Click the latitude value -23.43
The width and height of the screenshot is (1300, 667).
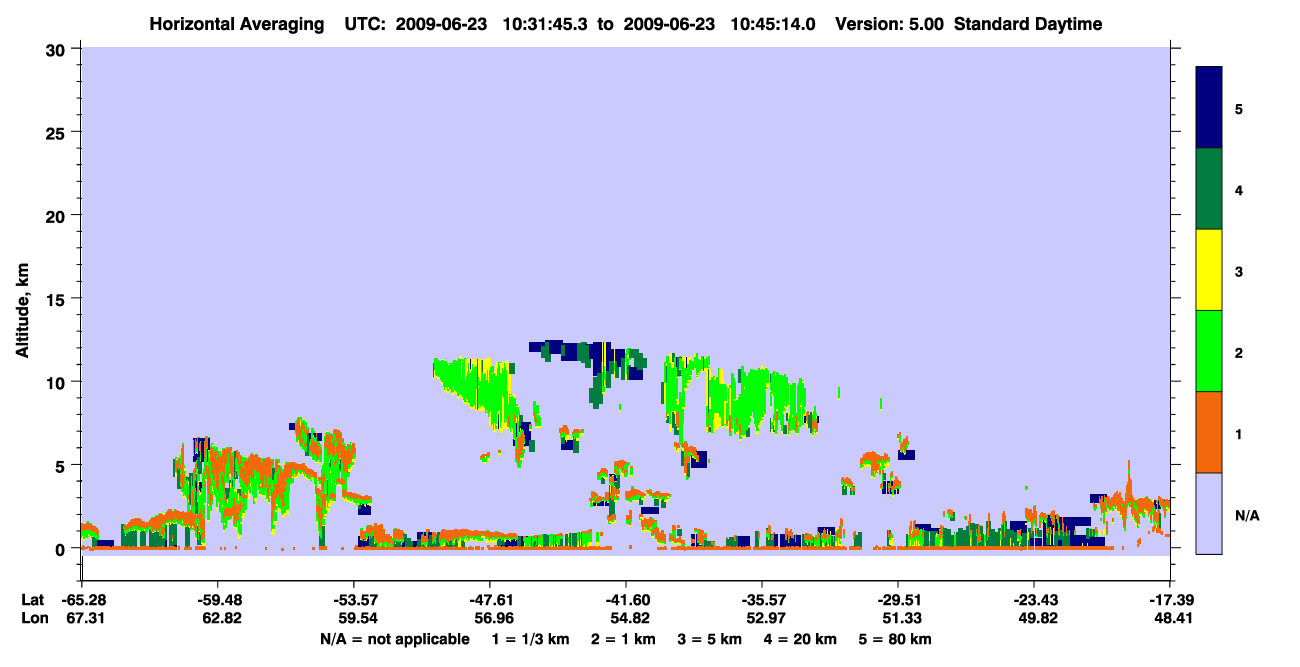1034,600
